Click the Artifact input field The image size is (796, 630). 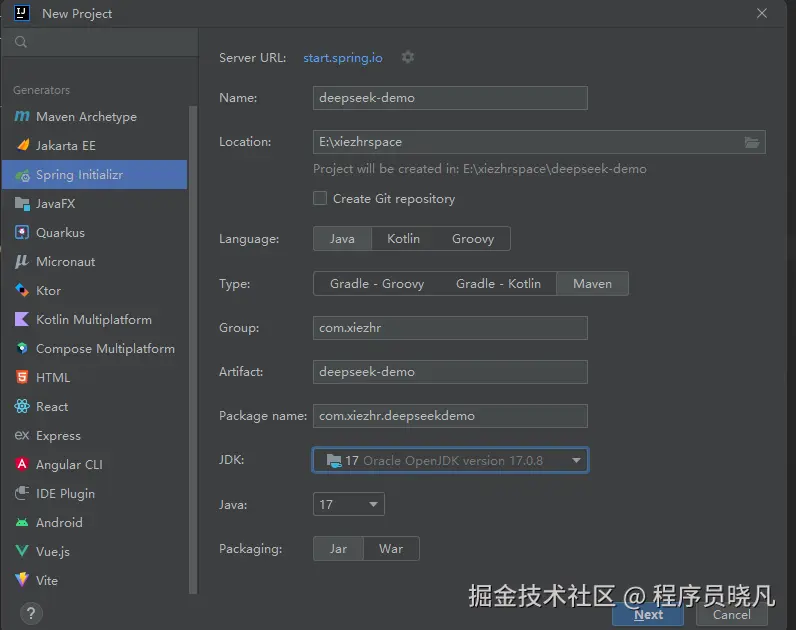pos(450,372)
